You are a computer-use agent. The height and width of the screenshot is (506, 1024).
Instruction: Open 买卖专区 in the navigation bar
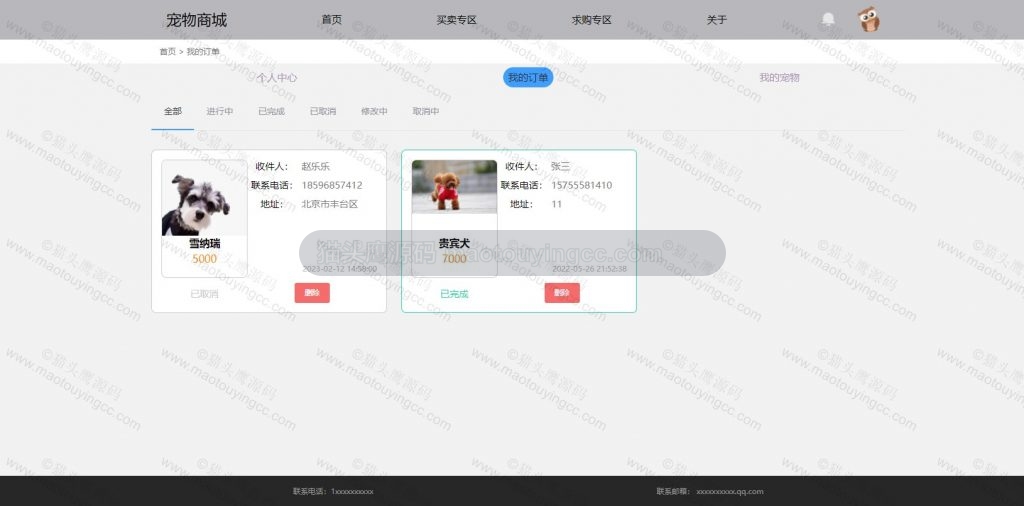(x=456, y=20)
